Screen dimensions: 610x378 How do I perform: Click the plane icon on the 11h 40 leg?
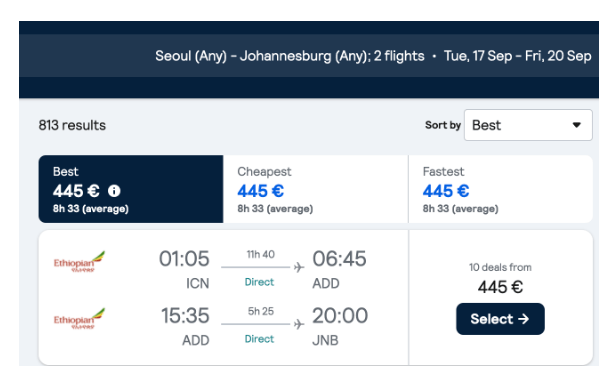(299, 267)
